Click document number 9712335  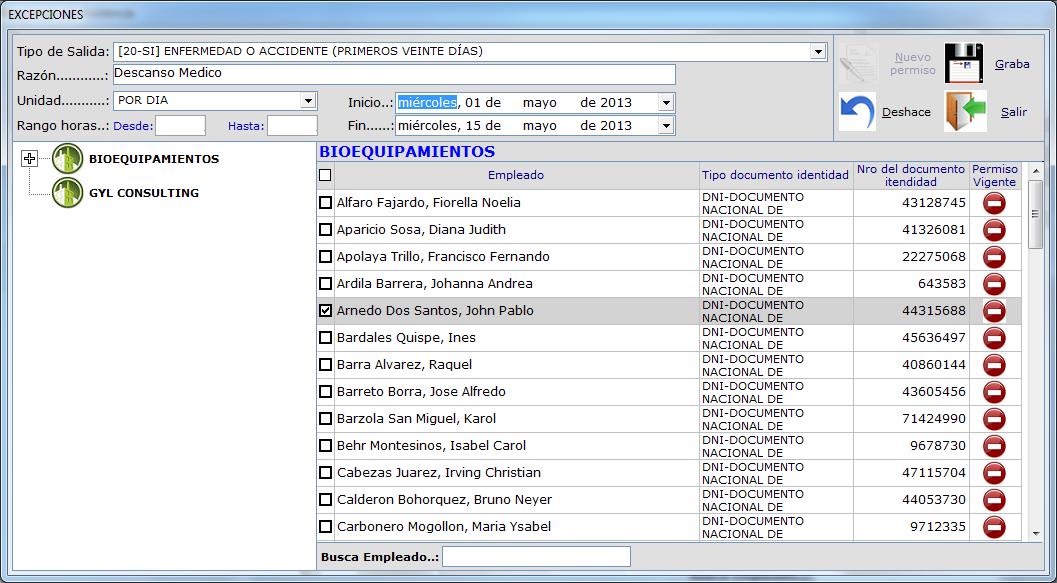tap(938, 526)
